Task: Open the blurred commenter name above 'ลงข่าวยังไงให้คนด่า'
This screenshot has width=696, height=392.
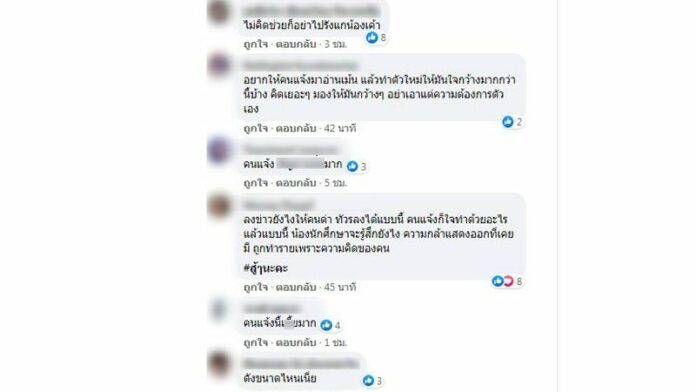Action: (x=279, y=205)
